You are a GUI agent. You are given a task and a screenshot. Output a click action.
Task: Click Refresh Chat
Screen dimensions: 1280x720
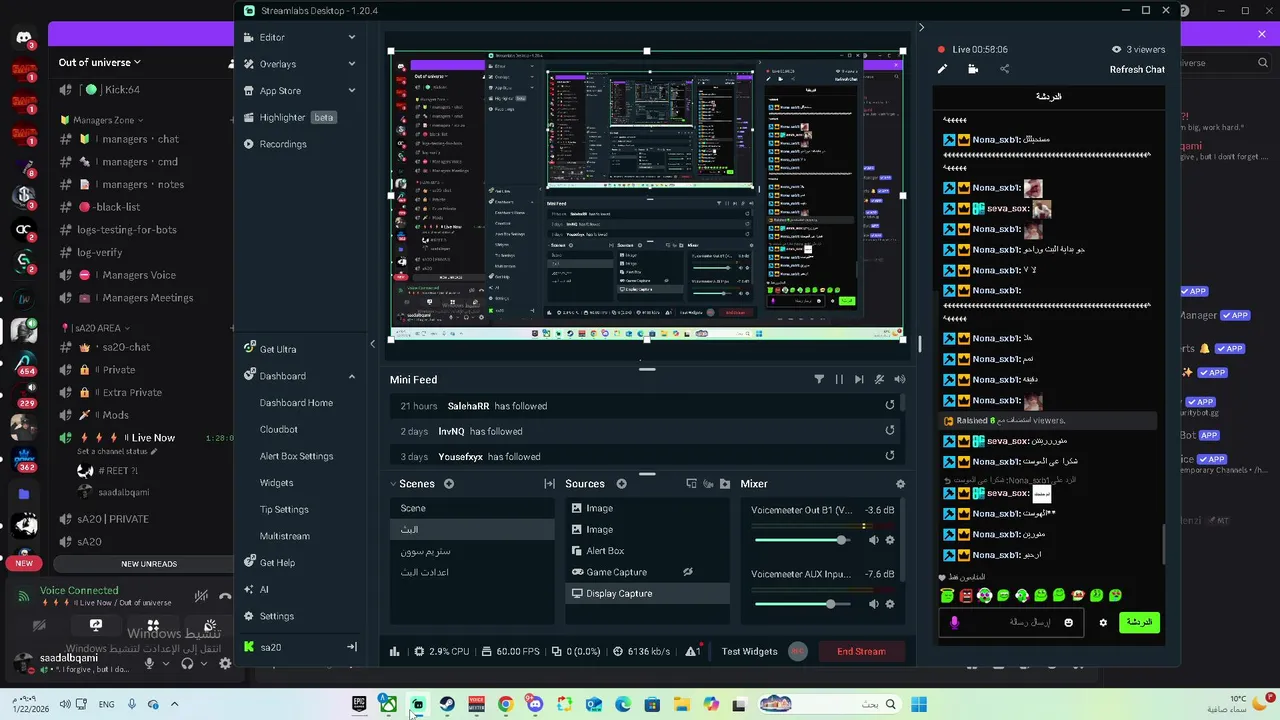pyautogui.click(x=1137, y=70)
